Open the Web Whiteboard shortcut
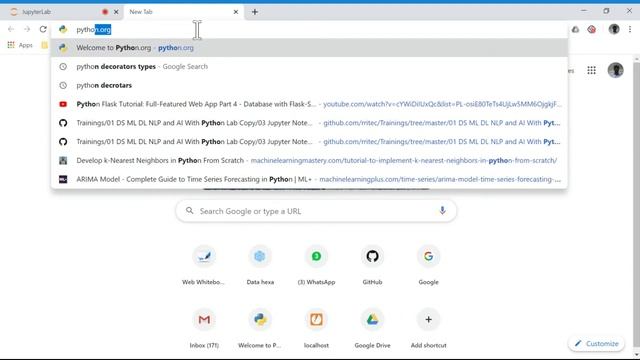Screen dimensions: 640x360 tap(204, 264)
